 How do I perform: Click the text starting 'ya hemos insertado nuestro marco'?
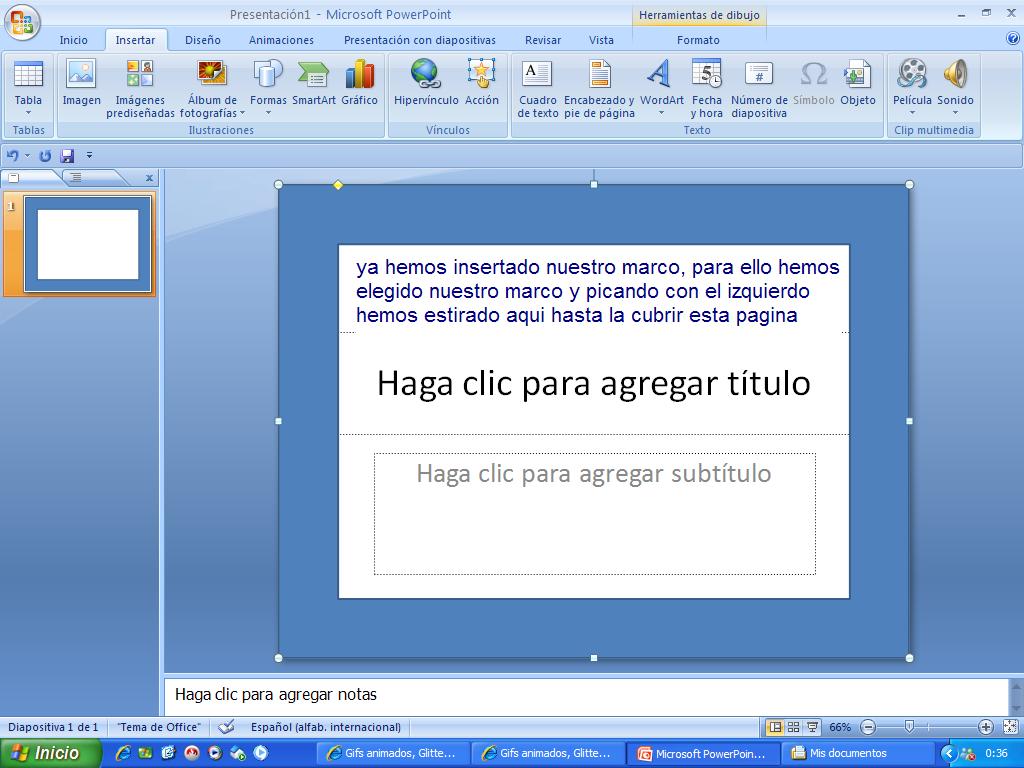[x=598, y=291]
